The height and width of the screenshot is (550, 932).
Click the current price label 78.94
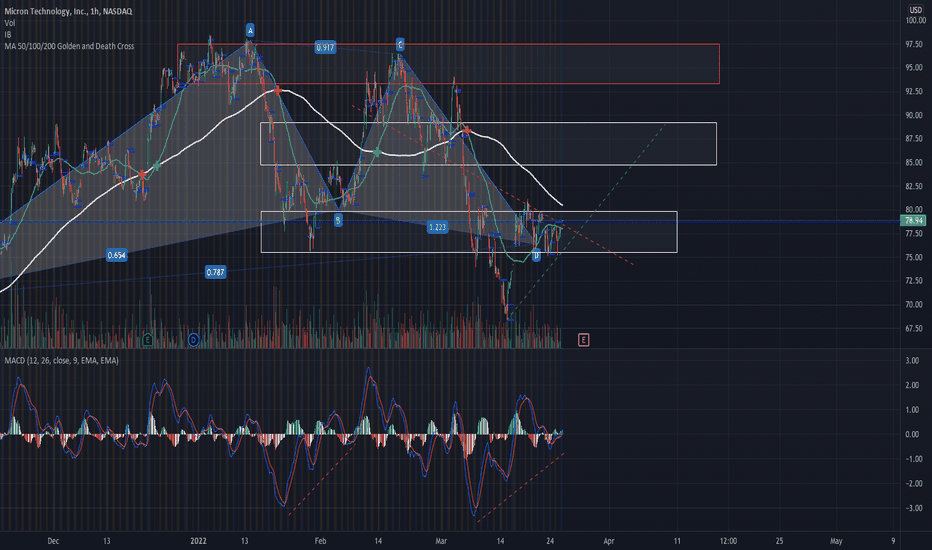pyautogui.click(x=914, y=221)
